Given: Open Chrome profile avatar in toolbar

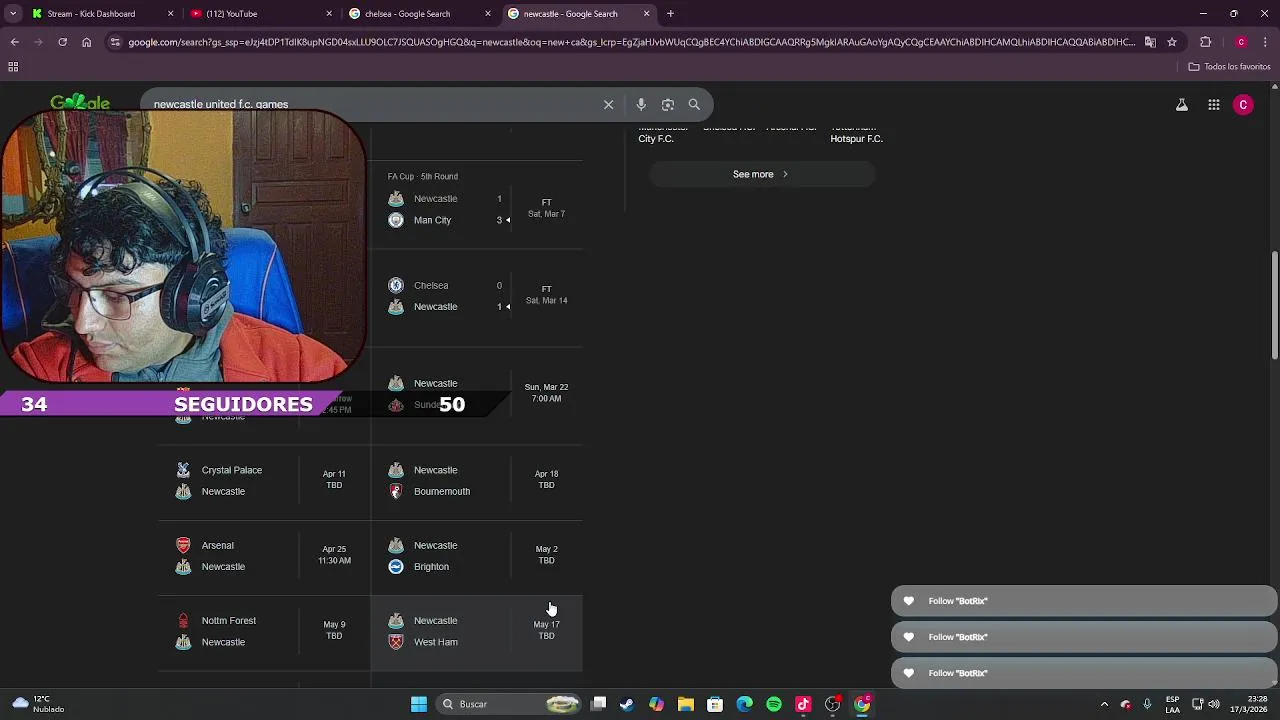Looking at the screenshot, I should coord(1241,42).
